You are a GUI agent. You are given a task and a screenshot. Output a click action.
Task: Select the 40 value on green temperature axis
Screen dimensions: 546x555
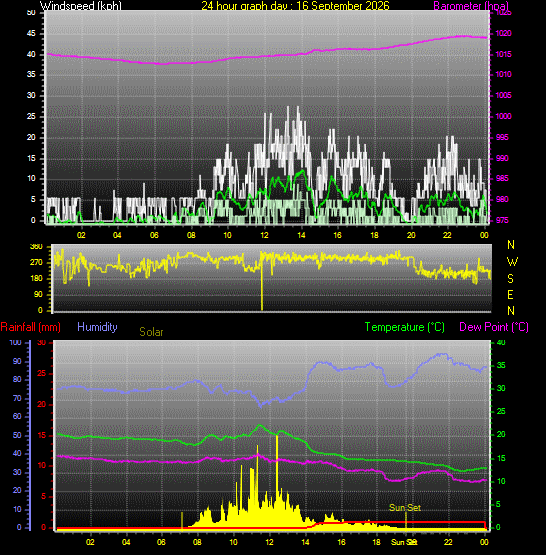[x=501, y=342]
